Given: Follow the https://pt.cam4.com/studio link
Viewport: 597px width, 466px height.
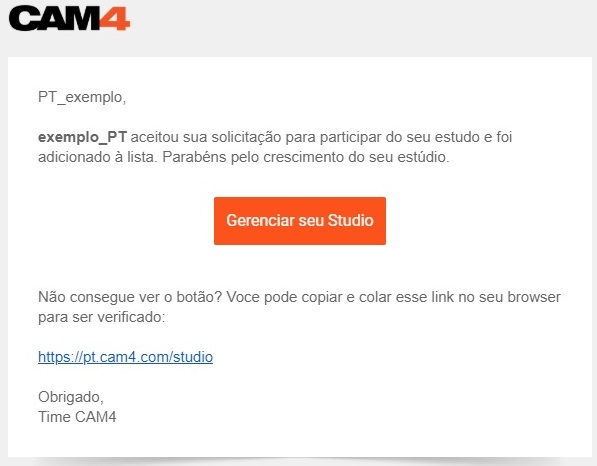Looking at the screenshot, I should (x=125, y=357).
